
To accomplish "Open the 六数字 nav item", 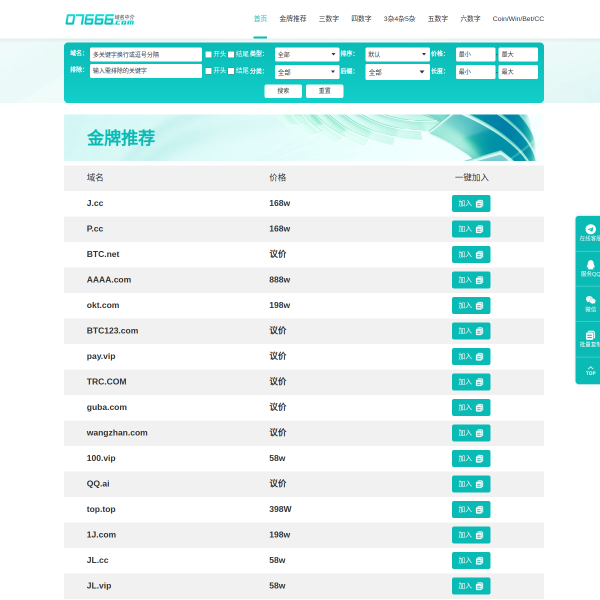I will click(x=470, y=19).
